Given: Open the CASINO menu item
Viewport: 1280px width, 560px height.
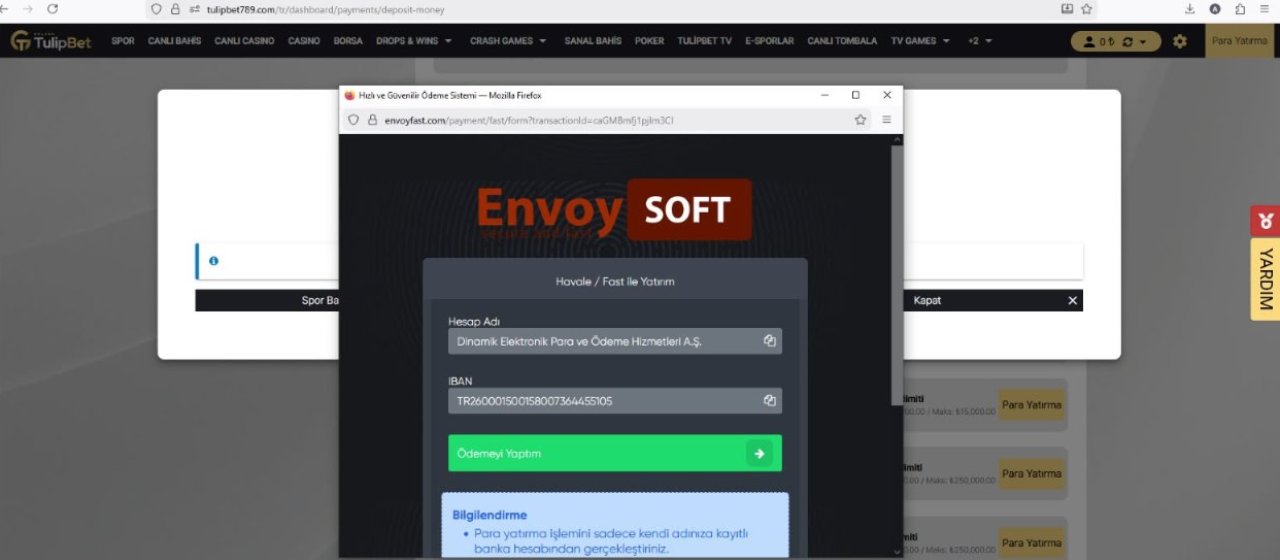Looking at the screenshot, I should coord(304,41).
